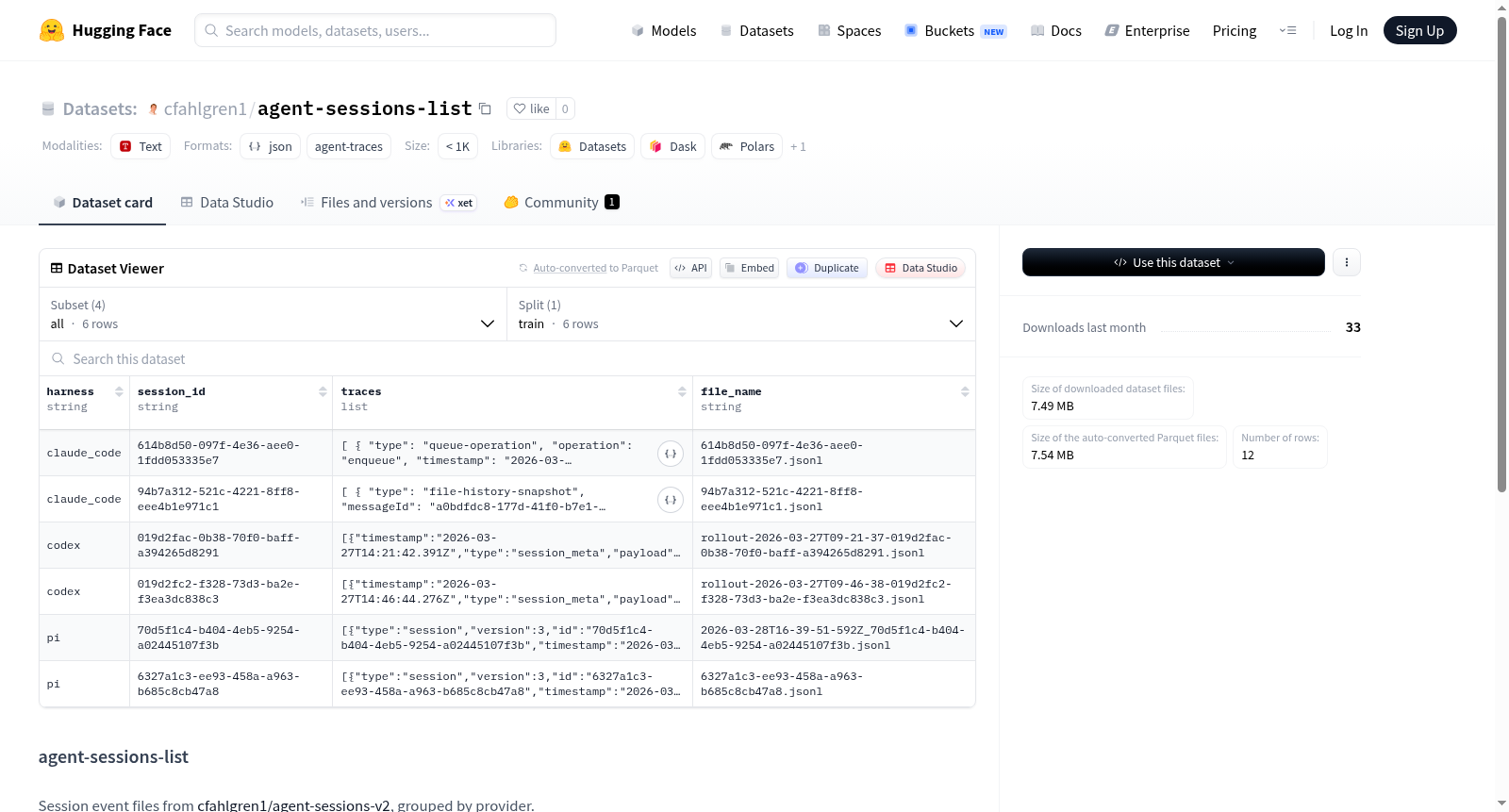1509x812 pixels.
Task: Filter by the json format tag
Action: [270, 146]
